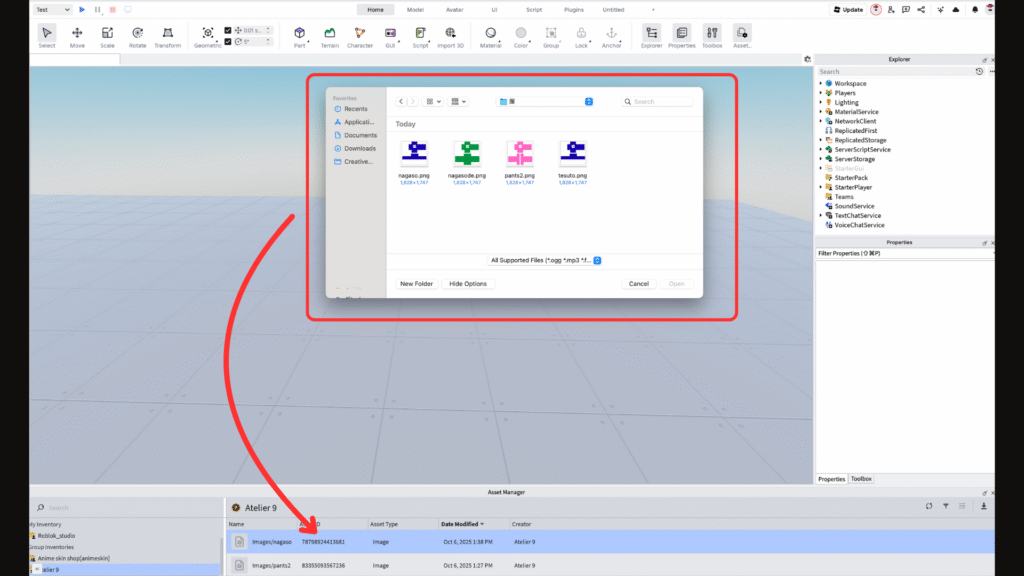Image resolution: width=1024 pixels, height=576 pixels.
Task: Toggle the rotation snapping checkbox
Action: pos(228,41)
